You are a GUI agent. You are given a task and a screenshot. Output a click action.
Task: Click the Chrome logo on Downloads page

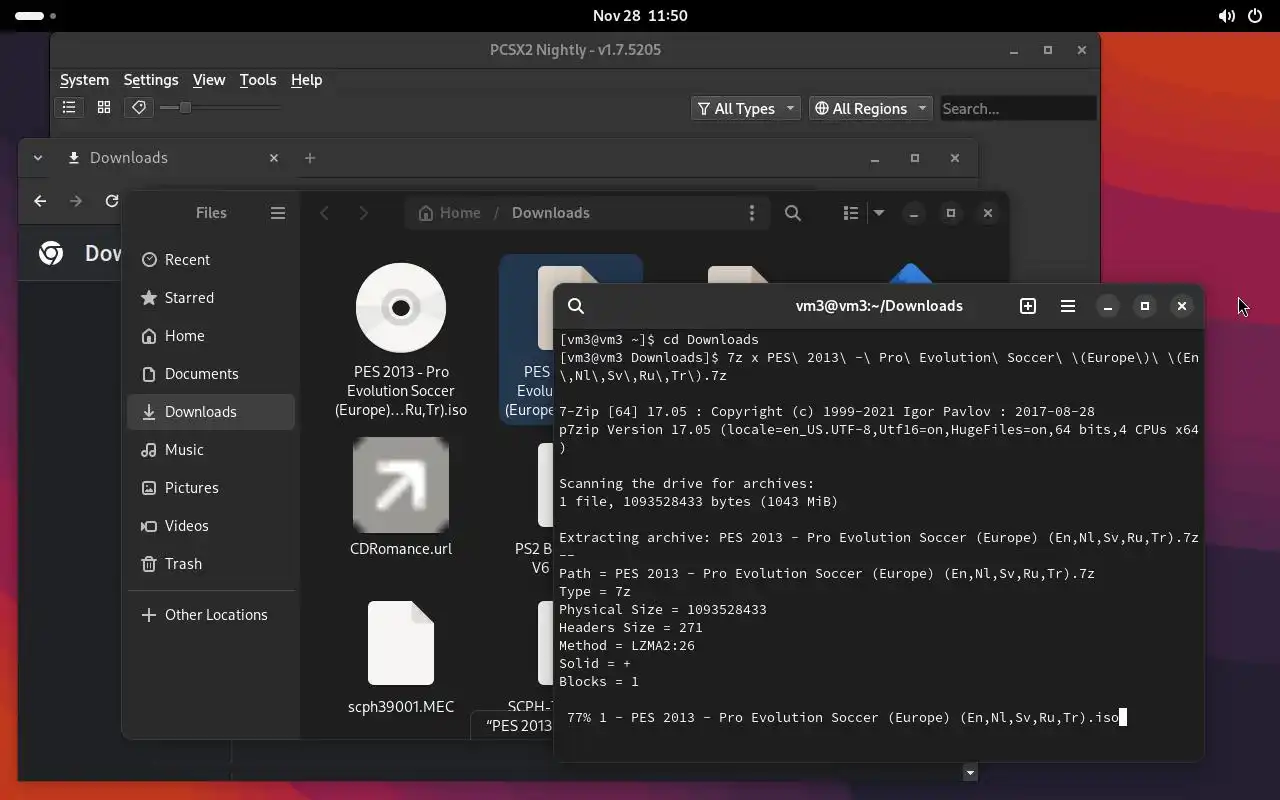coord(51,253)
